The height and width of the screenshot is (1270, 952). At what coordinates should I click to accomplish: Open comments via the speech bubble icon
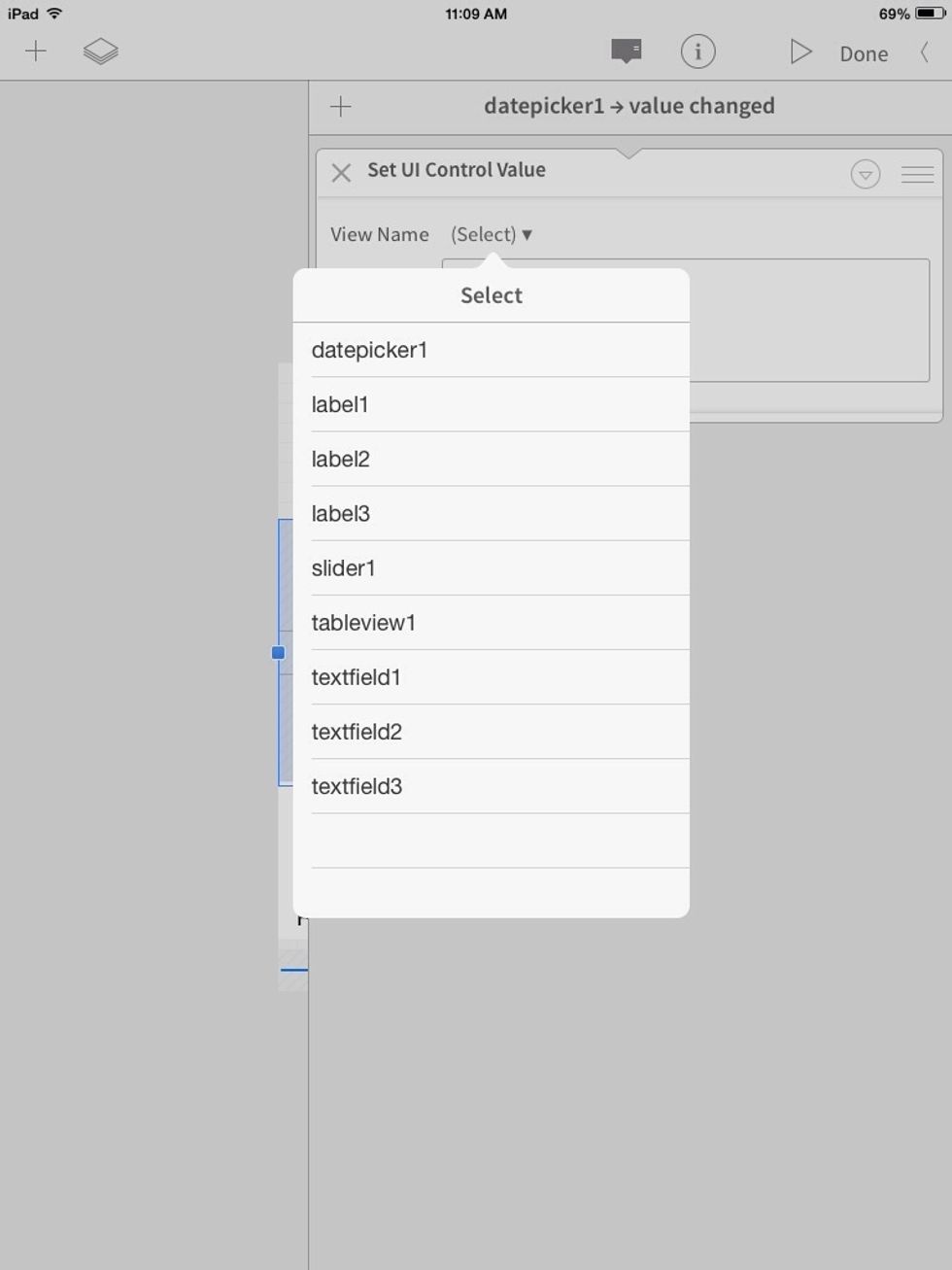pos(625,51)
